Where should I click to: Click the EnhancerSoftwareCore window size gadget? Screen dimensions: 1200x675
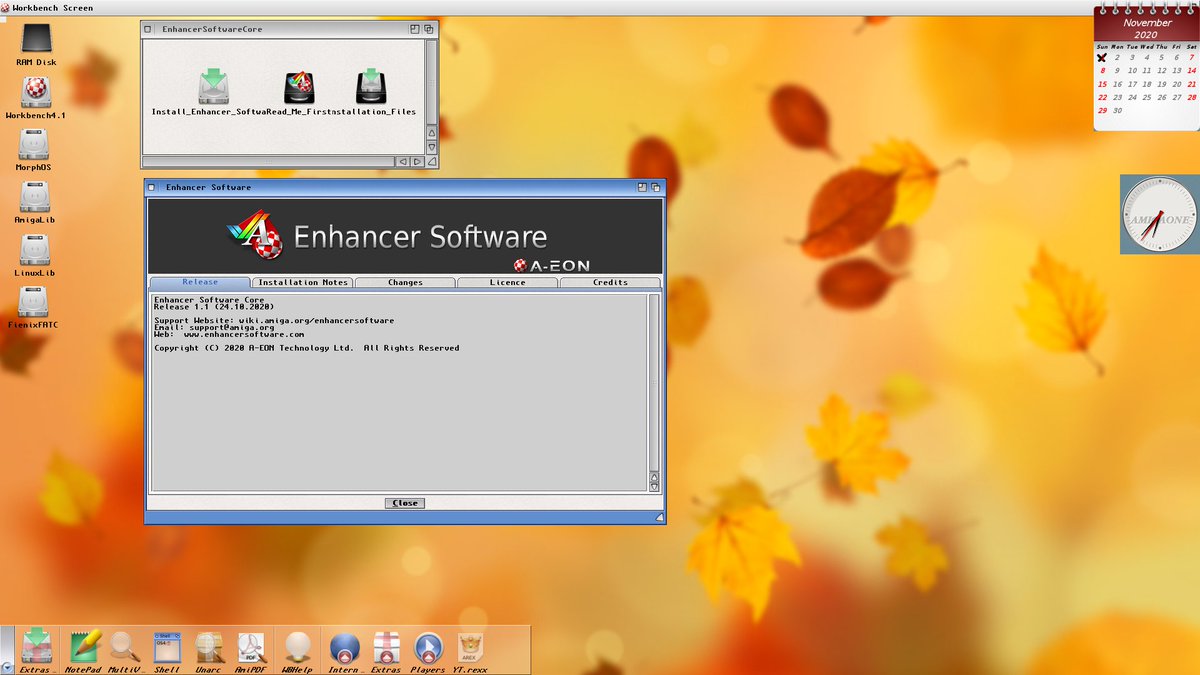click(432, 161)
